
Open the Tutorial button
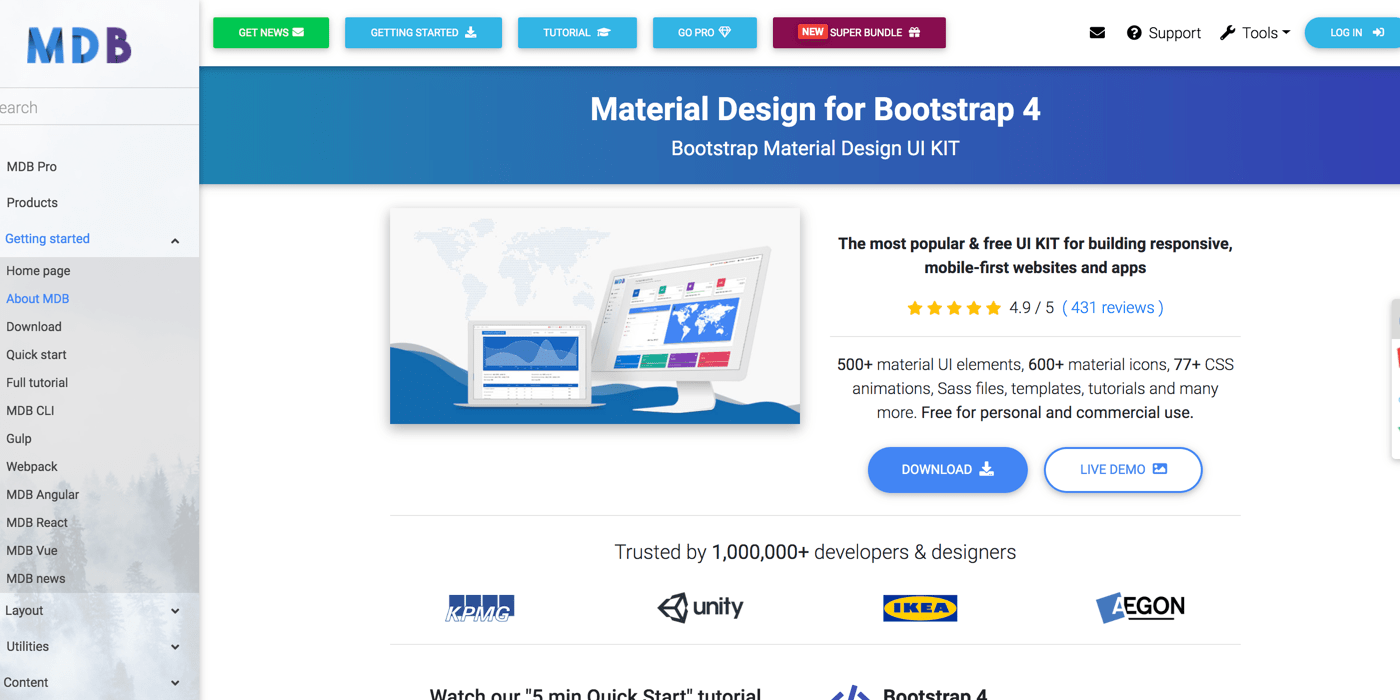[577, 33]
